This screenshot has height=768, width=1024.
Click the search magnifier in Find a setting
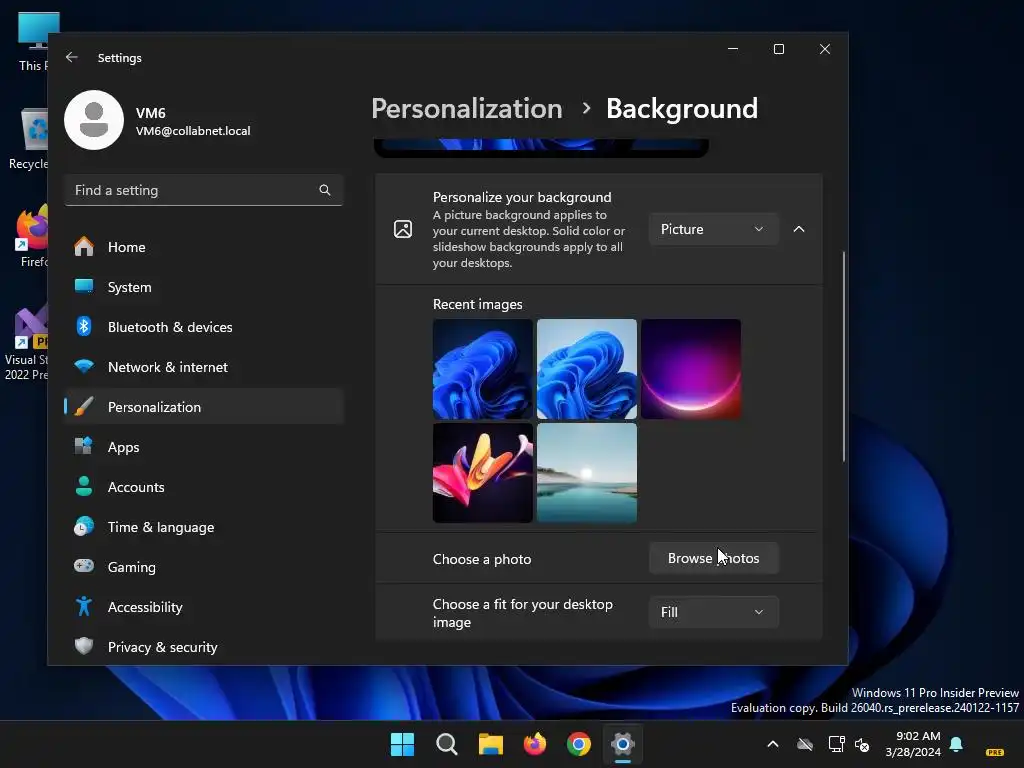325,190
